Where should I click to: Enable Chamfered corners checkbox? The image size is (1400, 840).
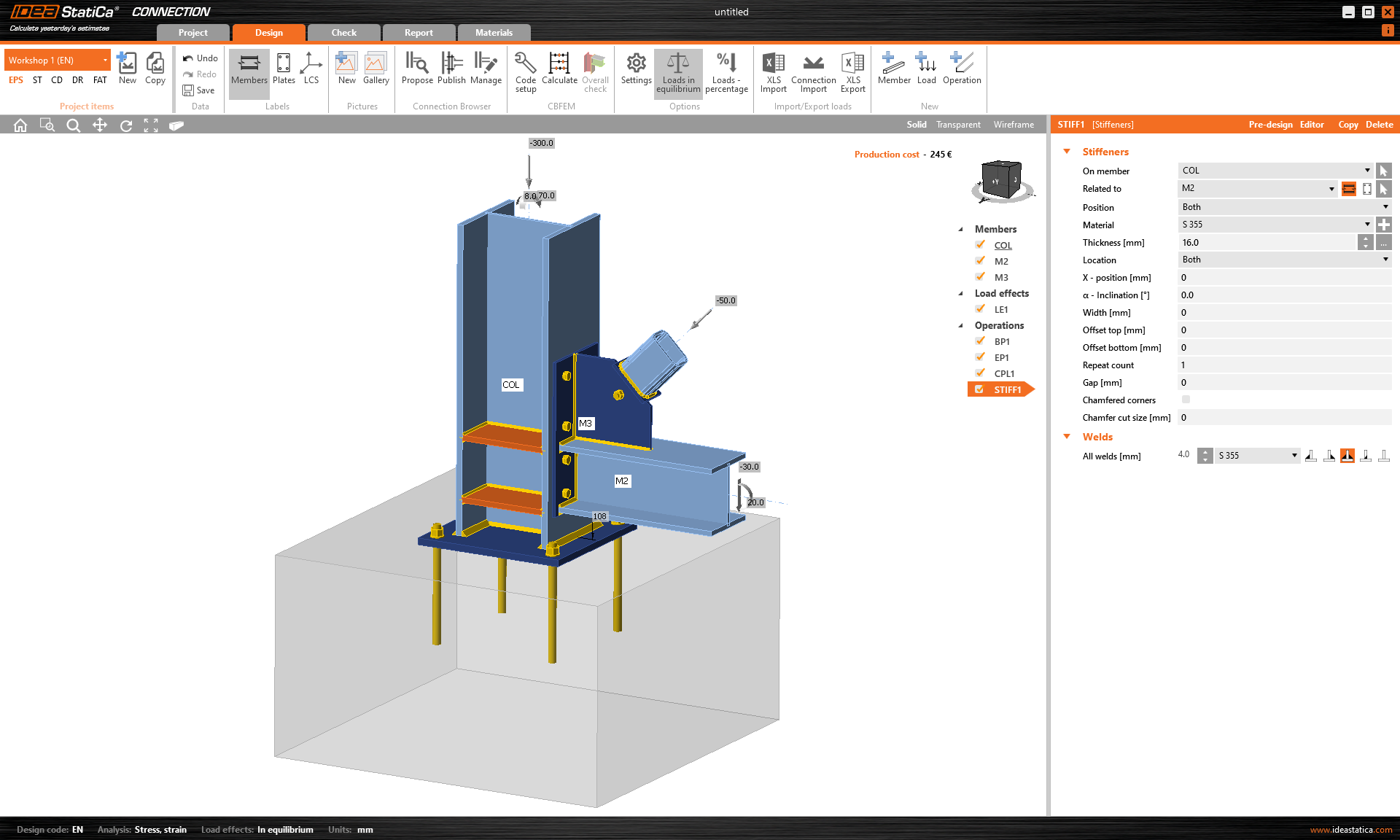click(x=1186, y=400)
